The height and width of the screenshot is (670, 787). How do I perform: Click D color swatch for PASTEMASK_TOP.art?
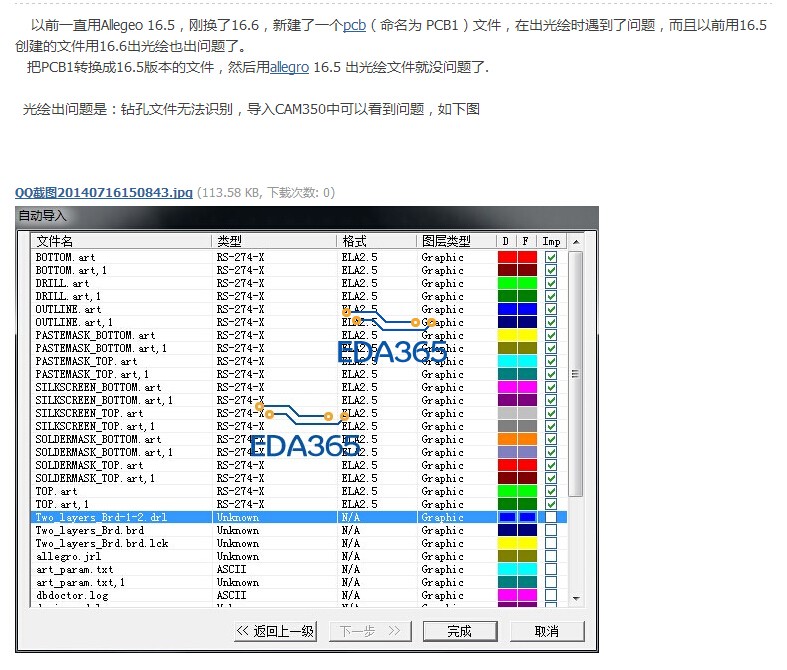coord(507,361)
